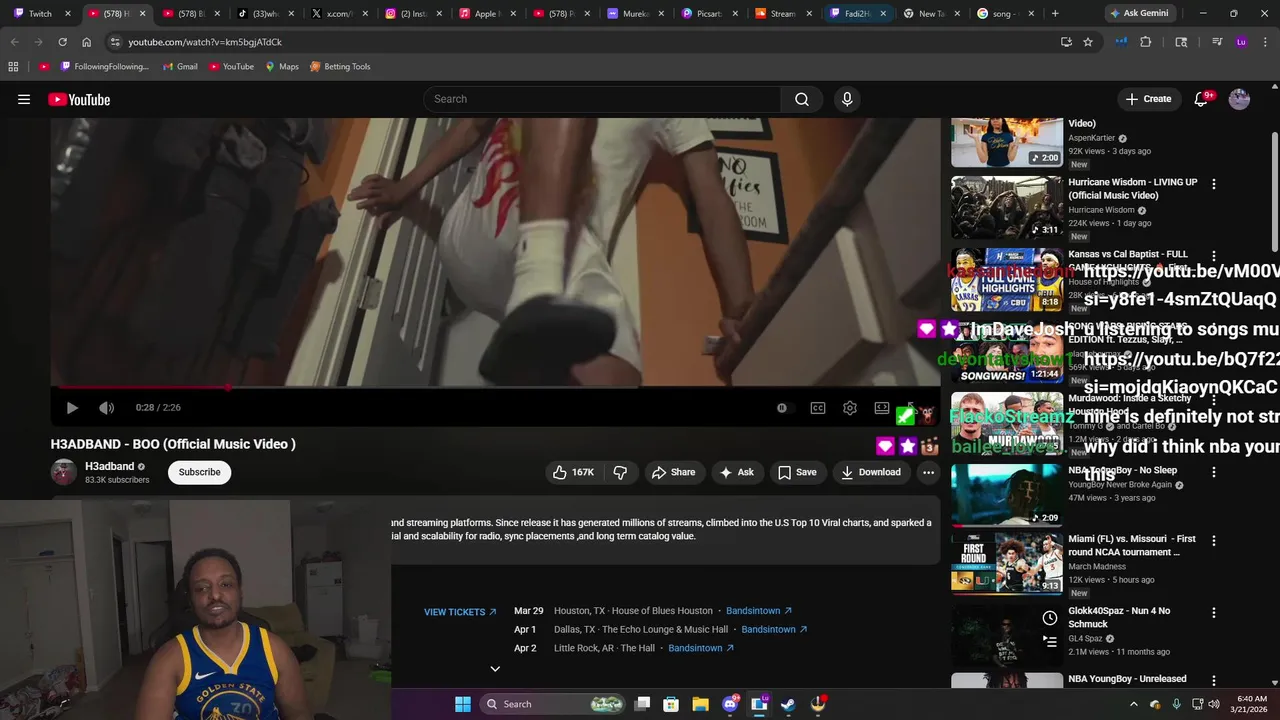This screenshot has width=1280, height=720.
Task: Mute the video volume speaker
Action: pos(106,408)
